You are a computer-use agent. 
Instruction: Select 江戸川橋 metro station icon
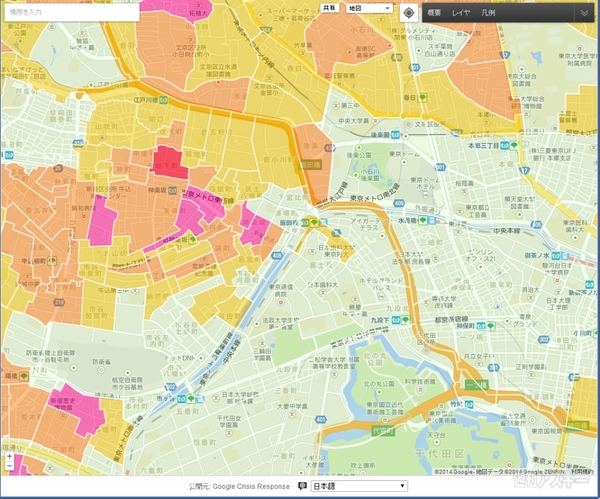(163, 100)
